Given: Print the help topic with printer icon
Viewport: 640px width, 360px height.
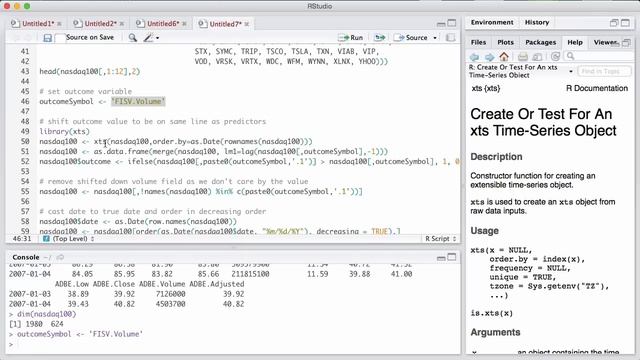Looking at the screenshot, I should point(523,57).
